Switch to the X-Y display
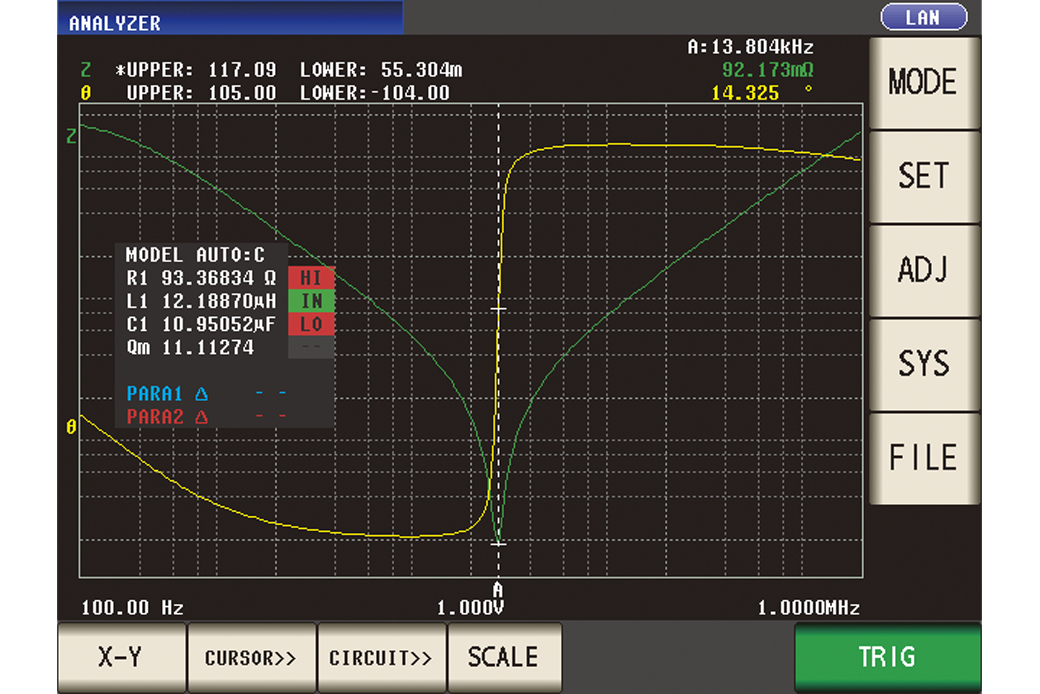The width and height of the screenshot is (1040, 694). [121, 657]
